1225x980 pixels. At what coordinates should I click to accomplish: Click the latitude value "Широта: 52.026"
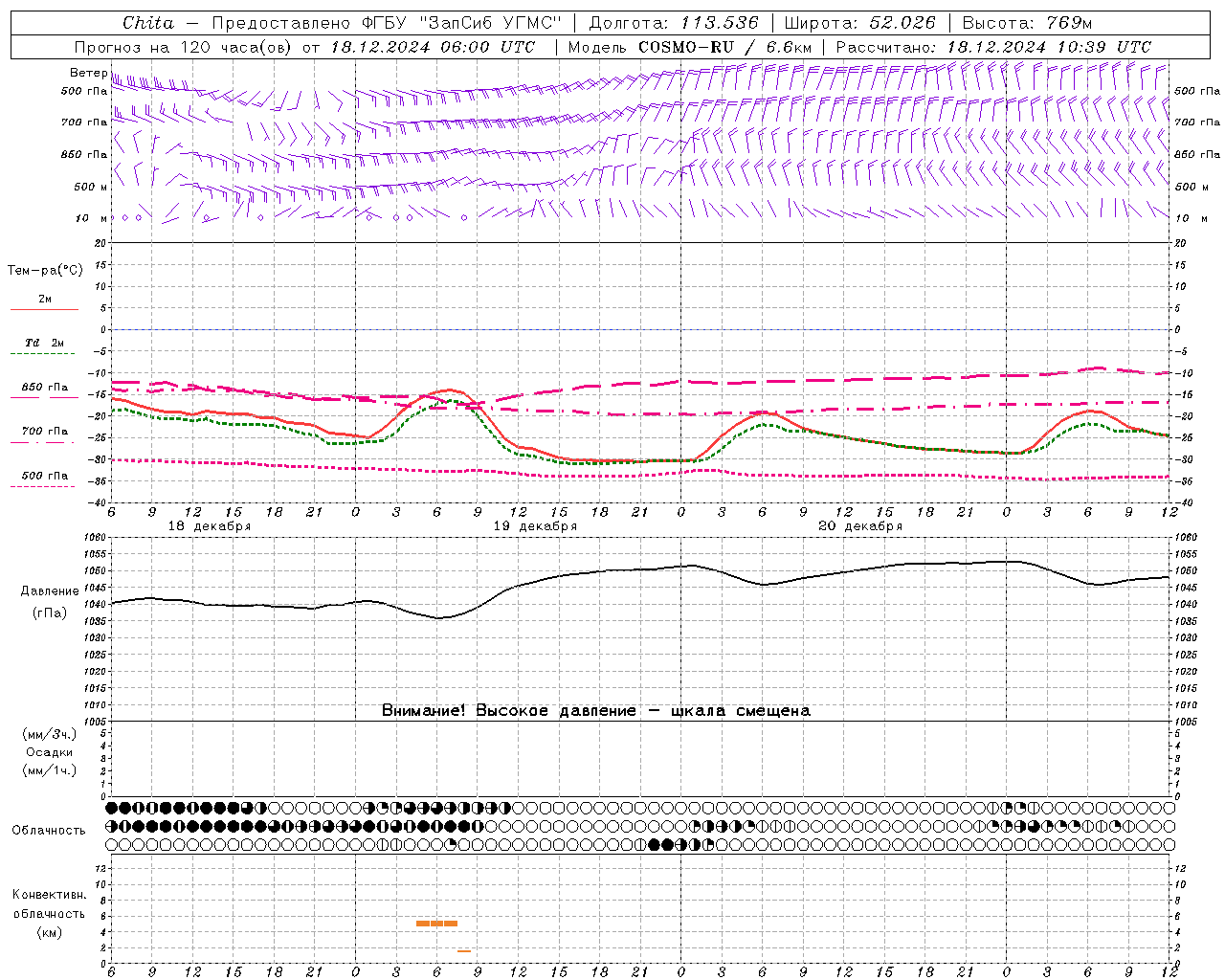[859, 22]
